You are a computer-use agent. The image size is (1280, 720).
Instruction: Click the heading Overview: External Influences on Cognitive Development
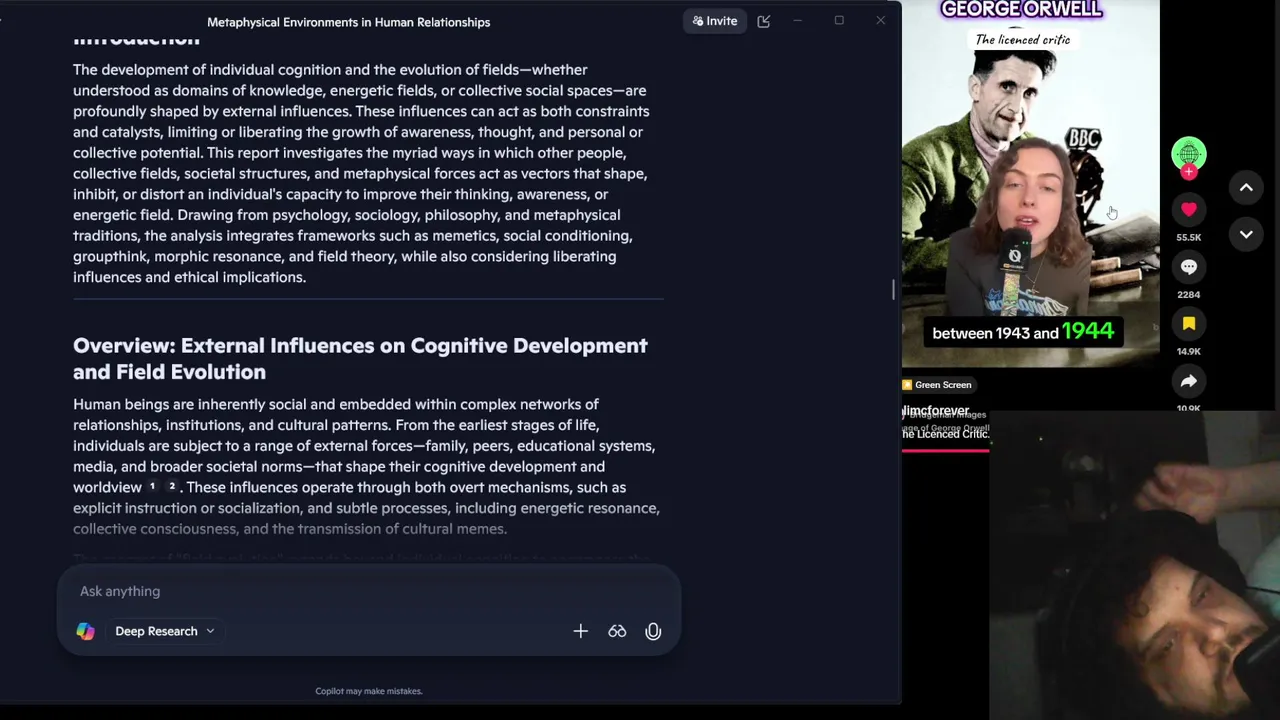(360, 358)
